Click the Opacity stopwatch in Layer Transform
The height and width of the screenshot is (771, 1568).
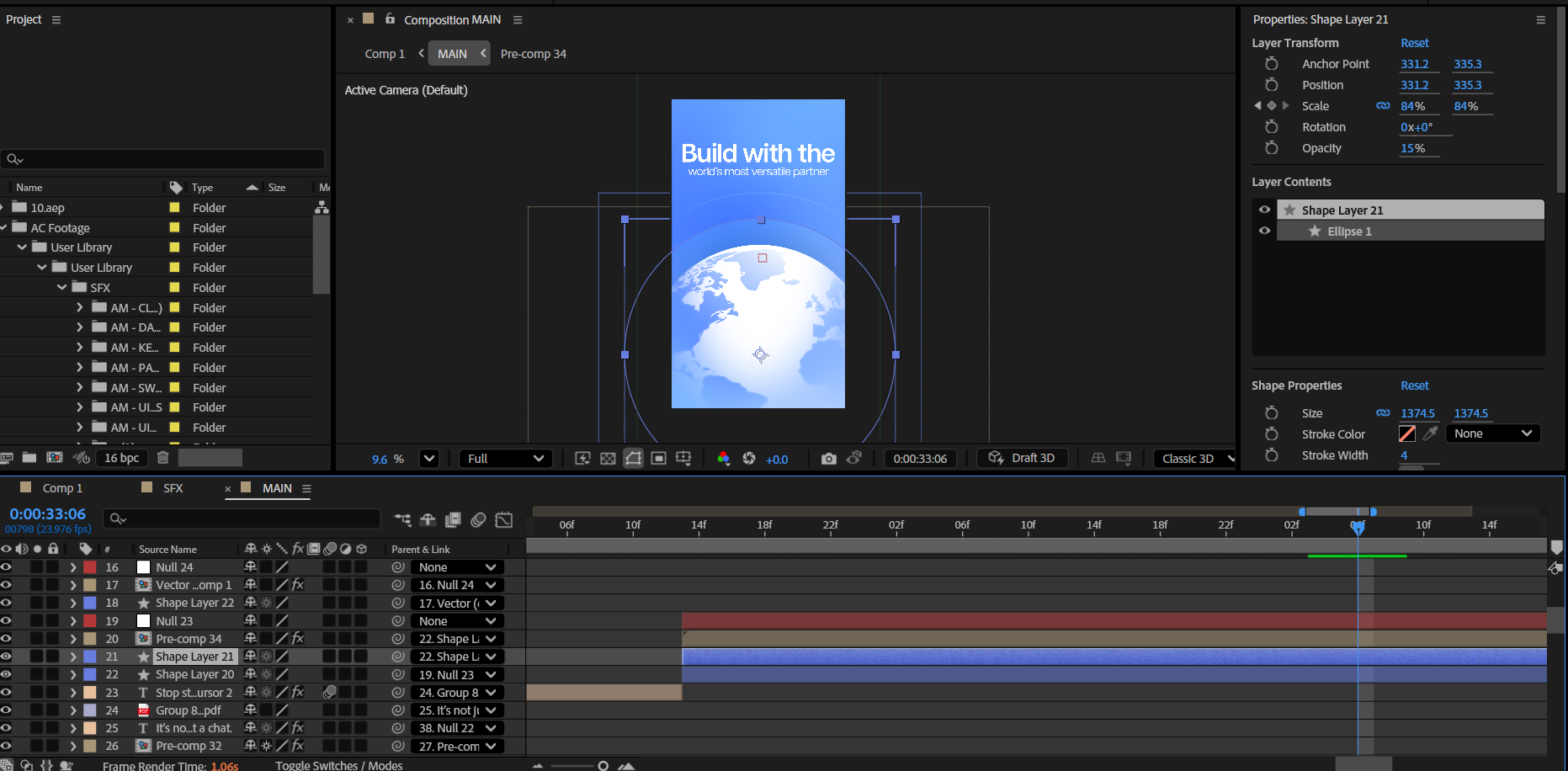coord(1271,148)
